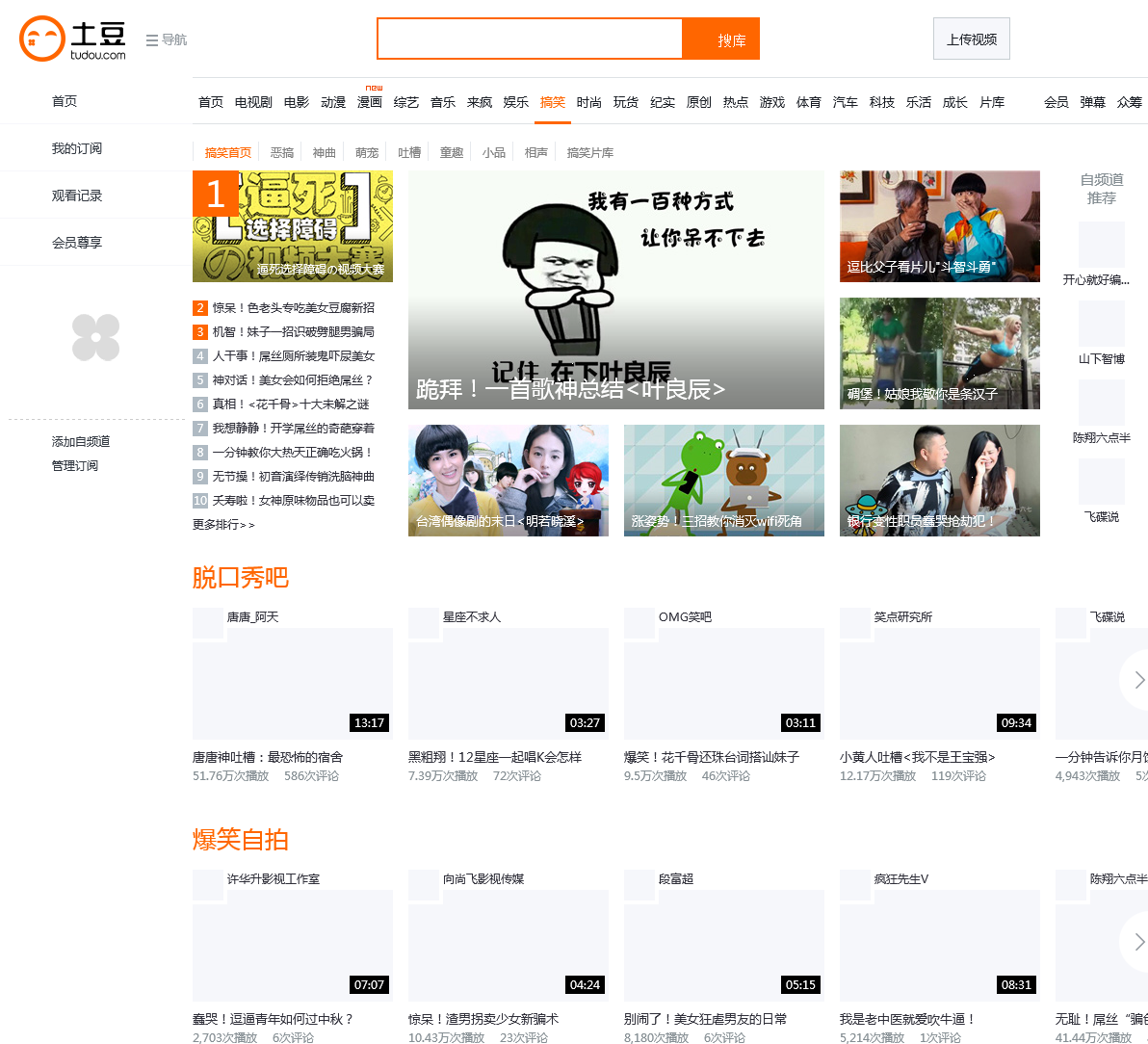The image size is (1148, 1044).
Task: Open video 惊呆！渣男拐卖少女新骗术
Action: tap(483, 1019)
